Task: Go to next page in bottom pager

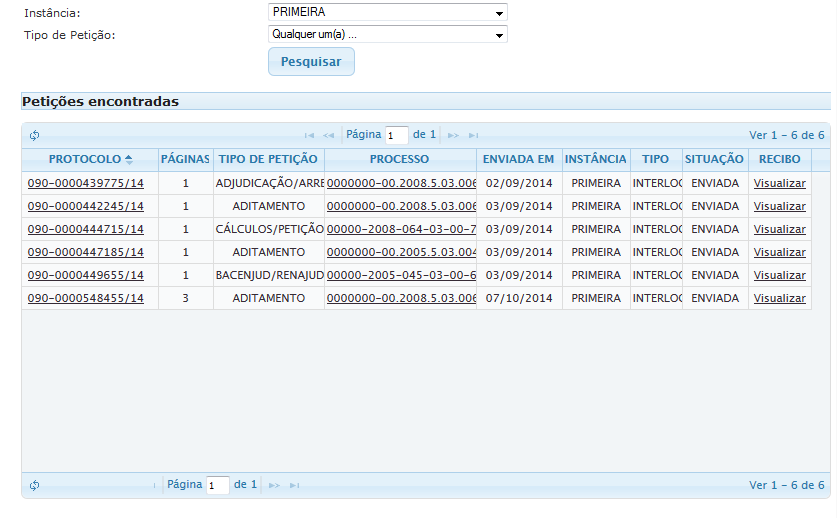Action: click(274, 485)
